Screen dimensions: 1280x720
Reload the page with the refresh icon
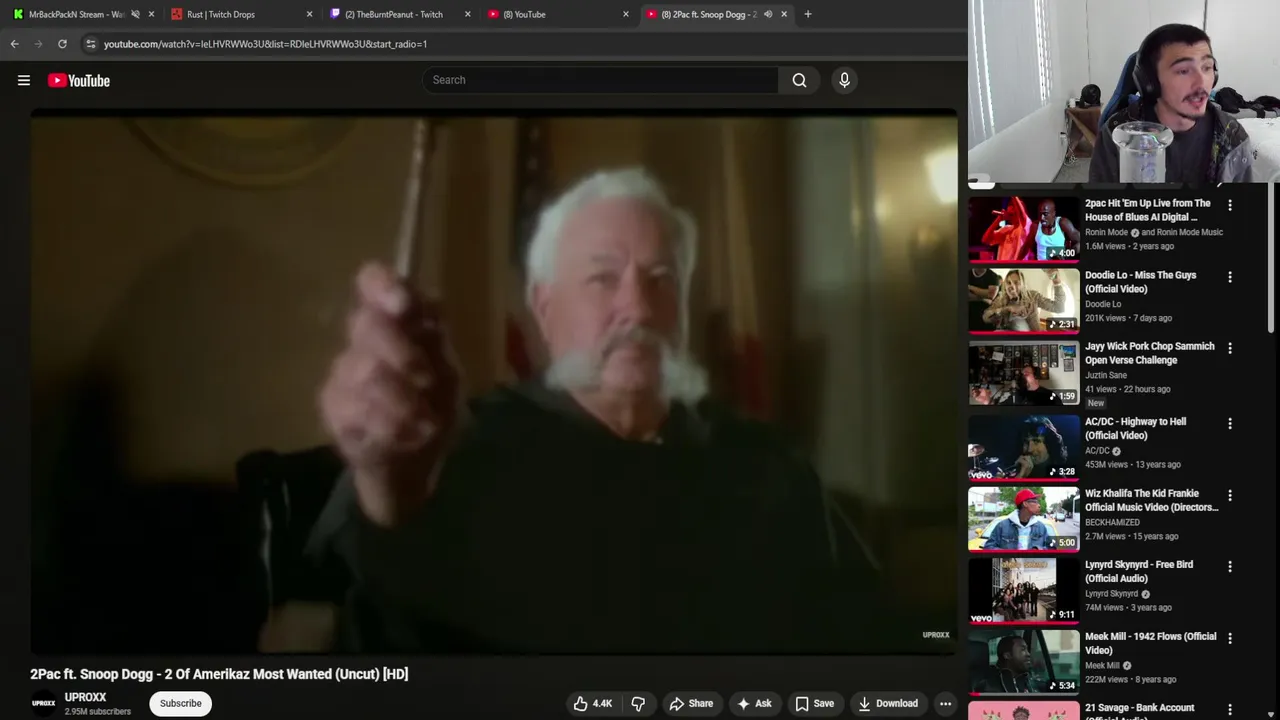62,44
